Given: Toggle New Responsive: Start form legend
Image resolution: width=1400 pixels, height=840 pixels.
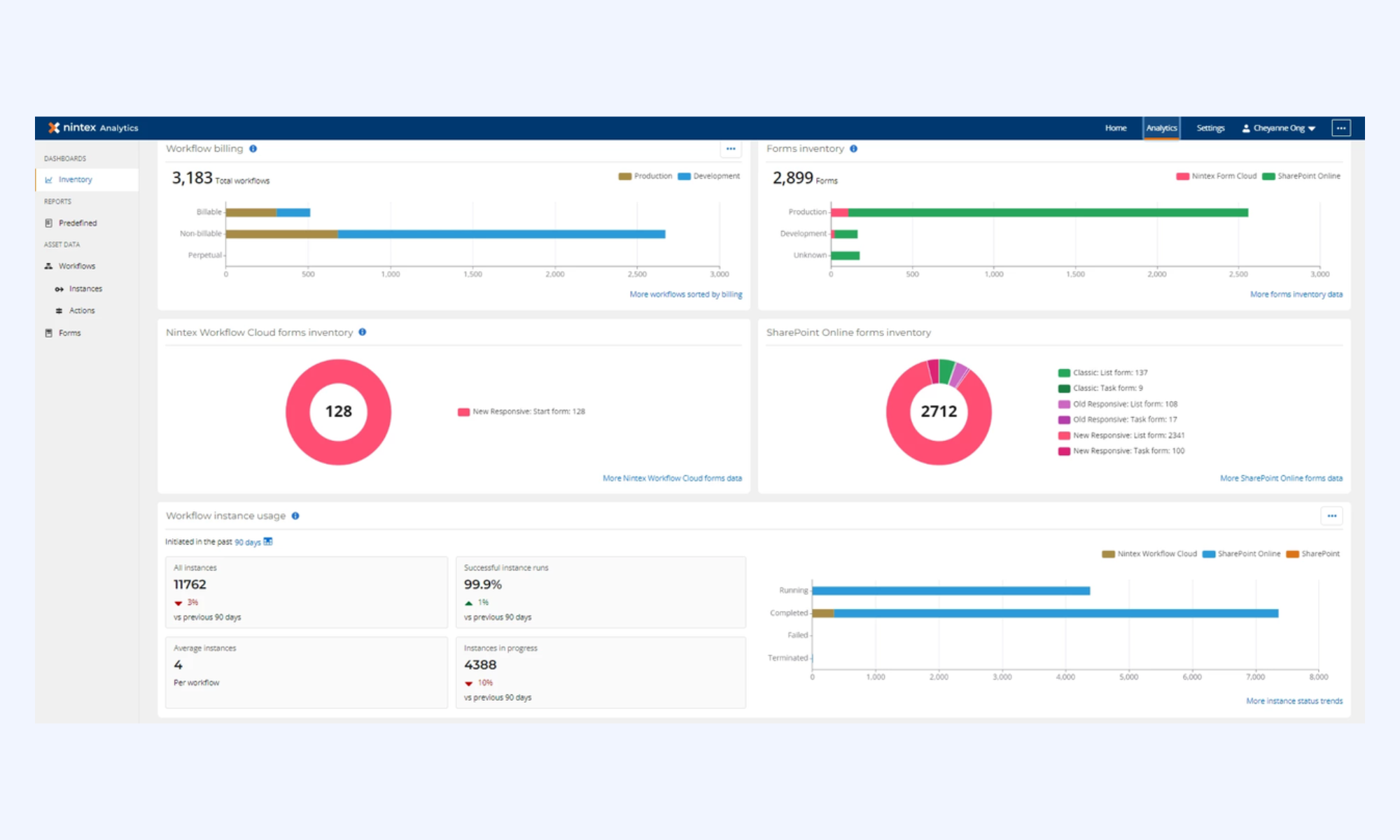Looking at the screenshot, I should 521,412.
